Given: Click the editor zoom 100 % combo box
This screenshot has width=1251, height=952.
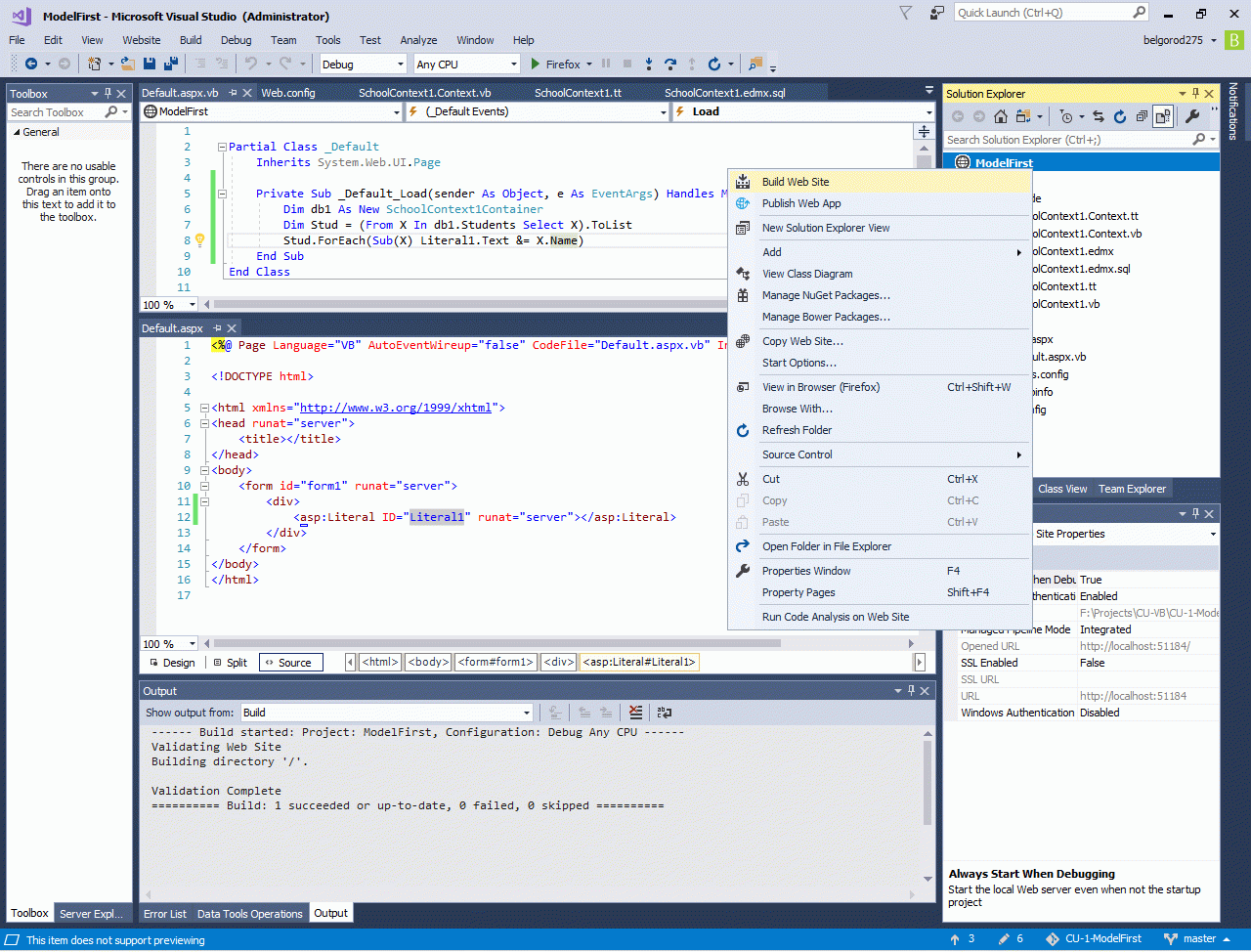Looking at the screenshot, I should (x=170, y=305).
